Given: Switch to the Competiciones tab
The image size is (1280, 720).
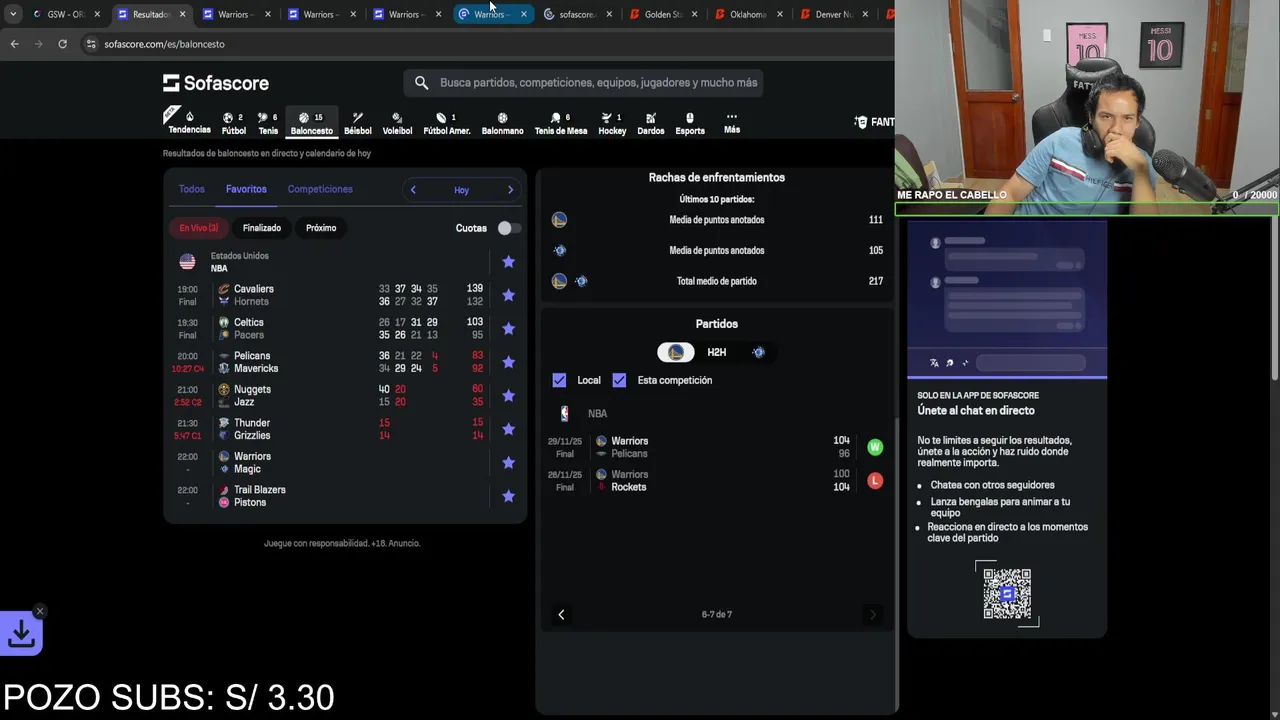Looking at the screenshot, I should [320, 189].
